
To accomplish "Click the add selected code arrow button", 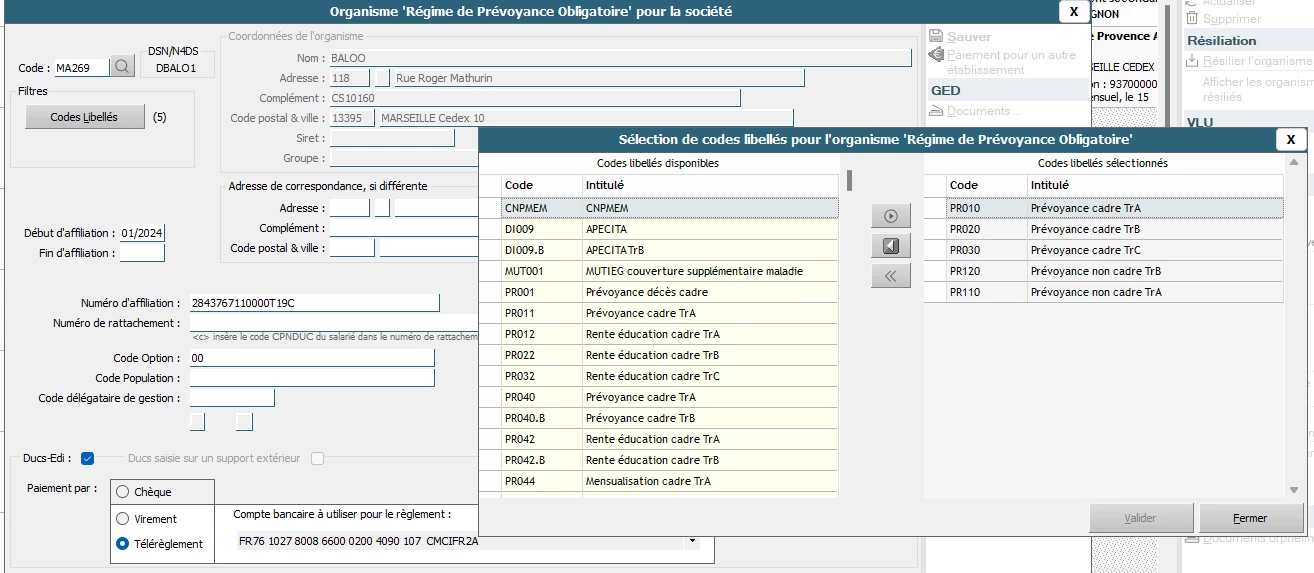I will (890, 216).
